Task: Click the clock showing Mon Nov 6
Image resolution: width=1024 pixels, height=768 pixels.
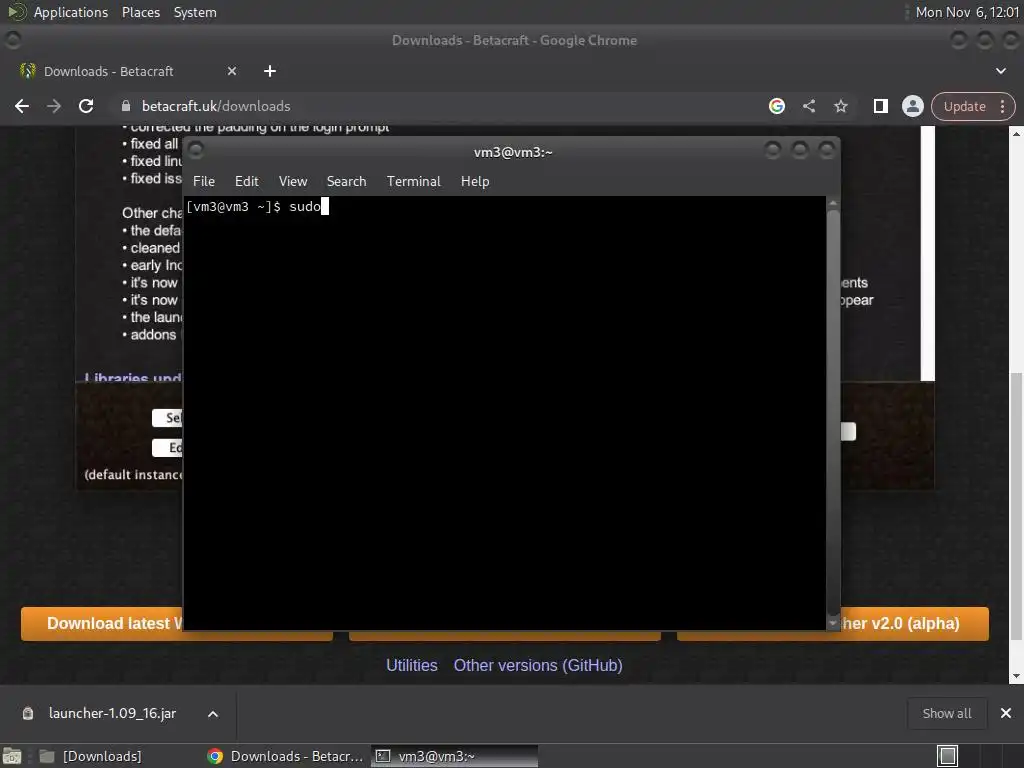Action: click(967, 12)
